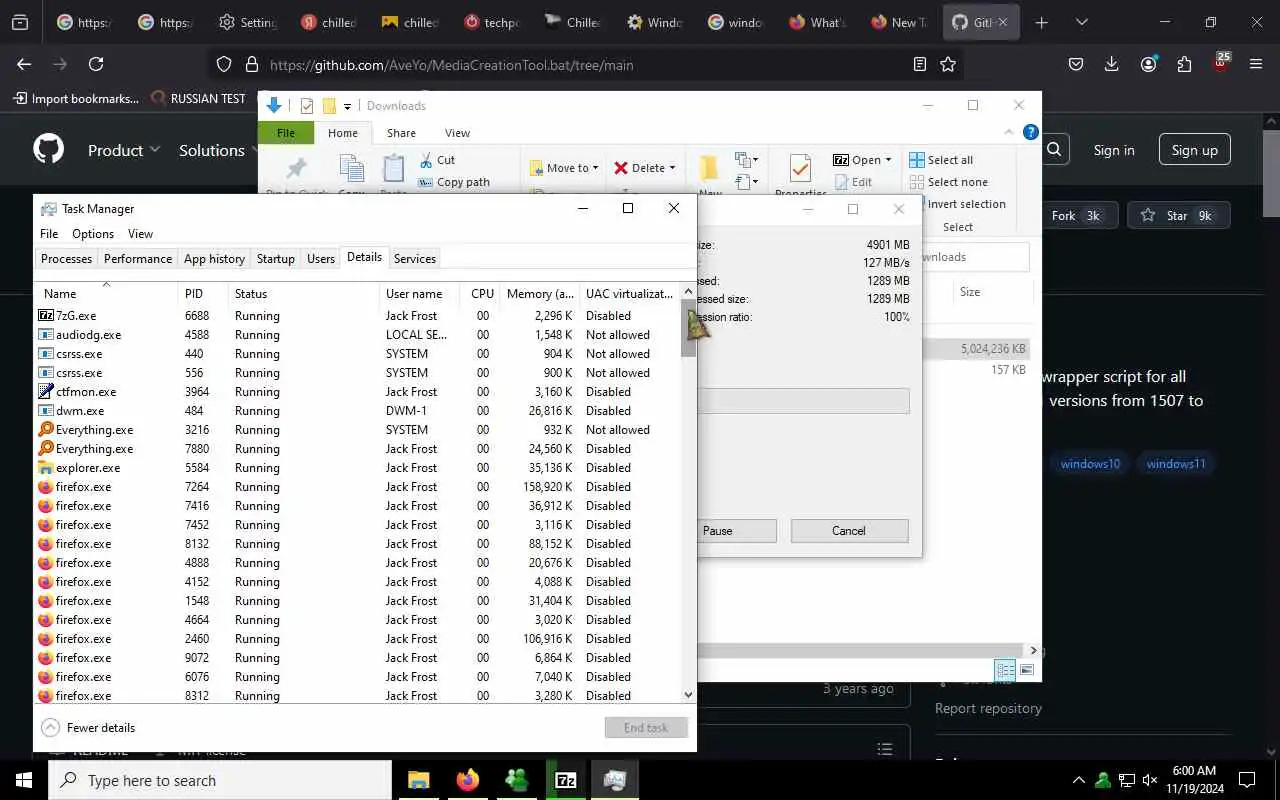The height and width of the screenshot is (800, 1280).
Task: Toggle reader view in the address bar
Action: 919,64
